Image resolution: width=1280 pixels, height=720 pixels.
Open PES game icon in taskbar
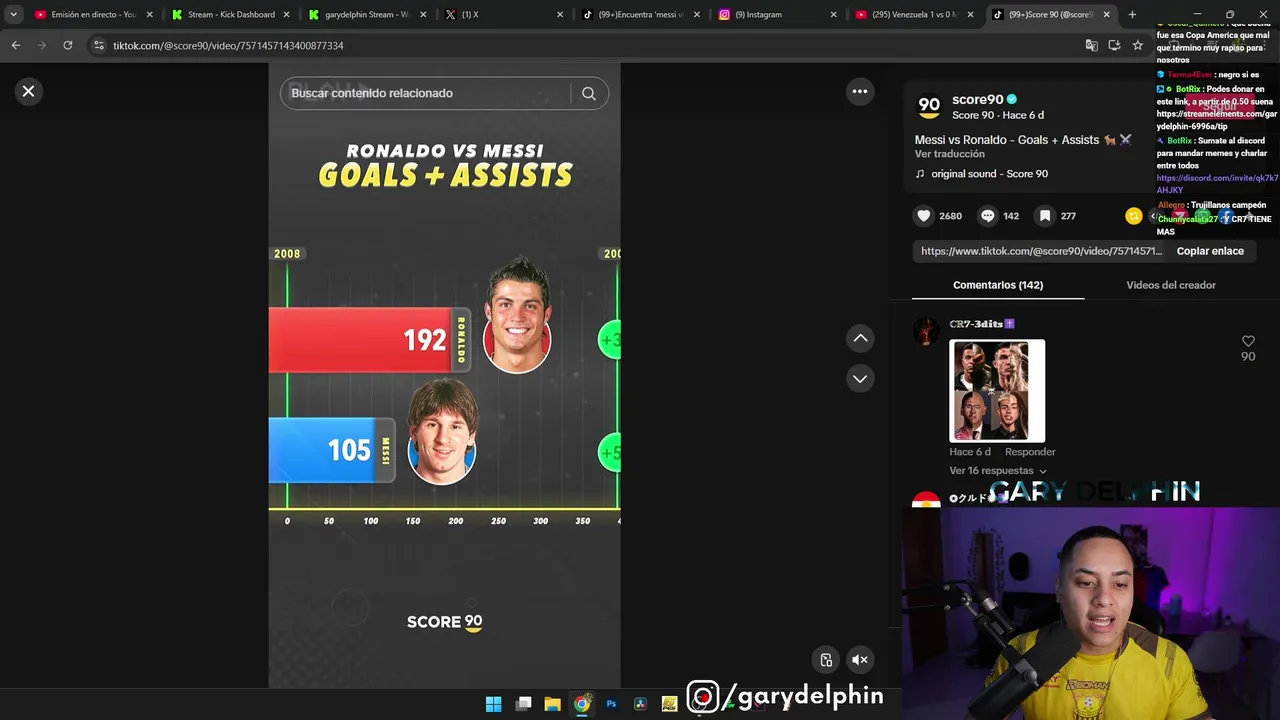(x=669, y=704)
